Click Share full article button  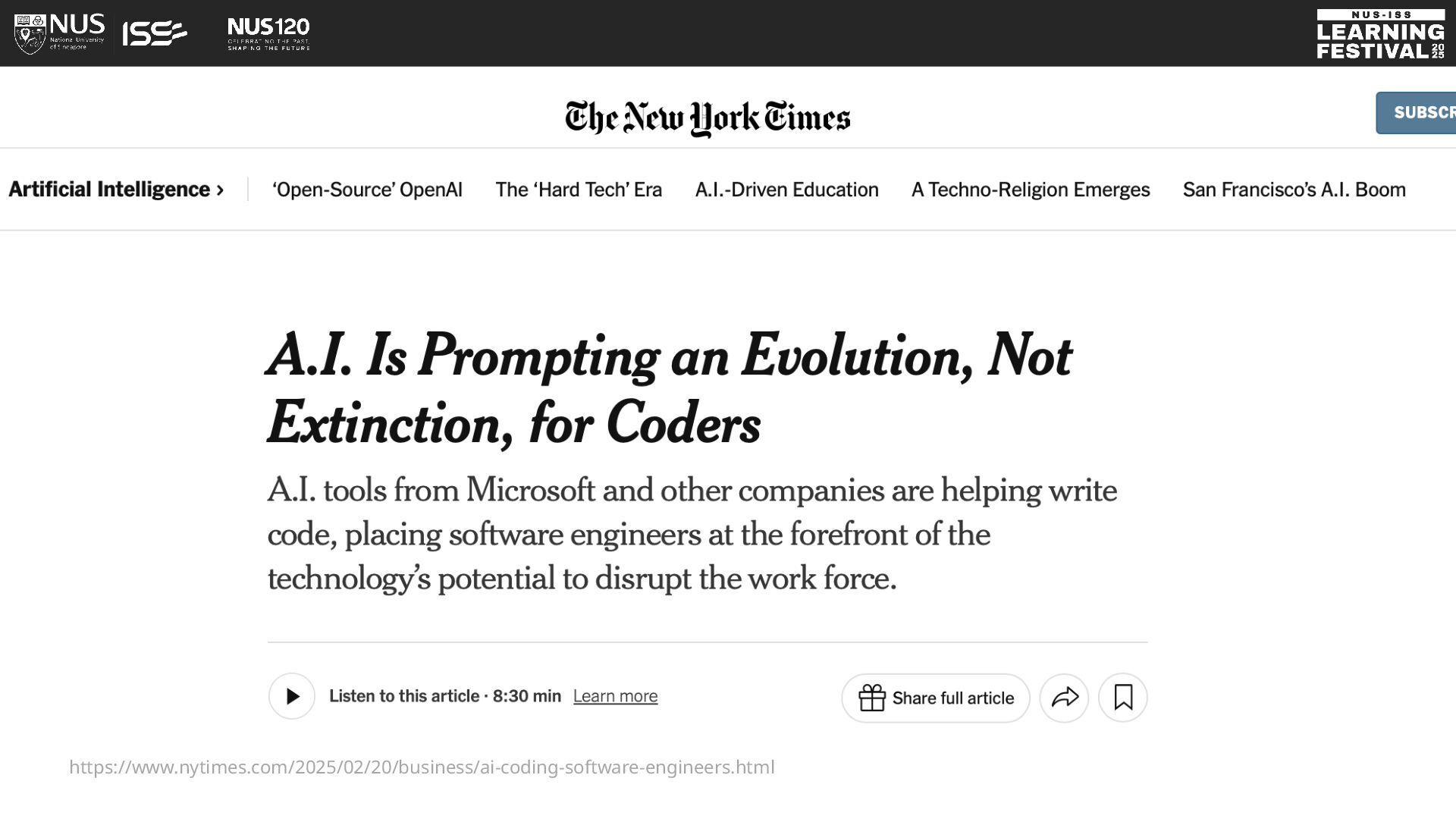point(936,698)
